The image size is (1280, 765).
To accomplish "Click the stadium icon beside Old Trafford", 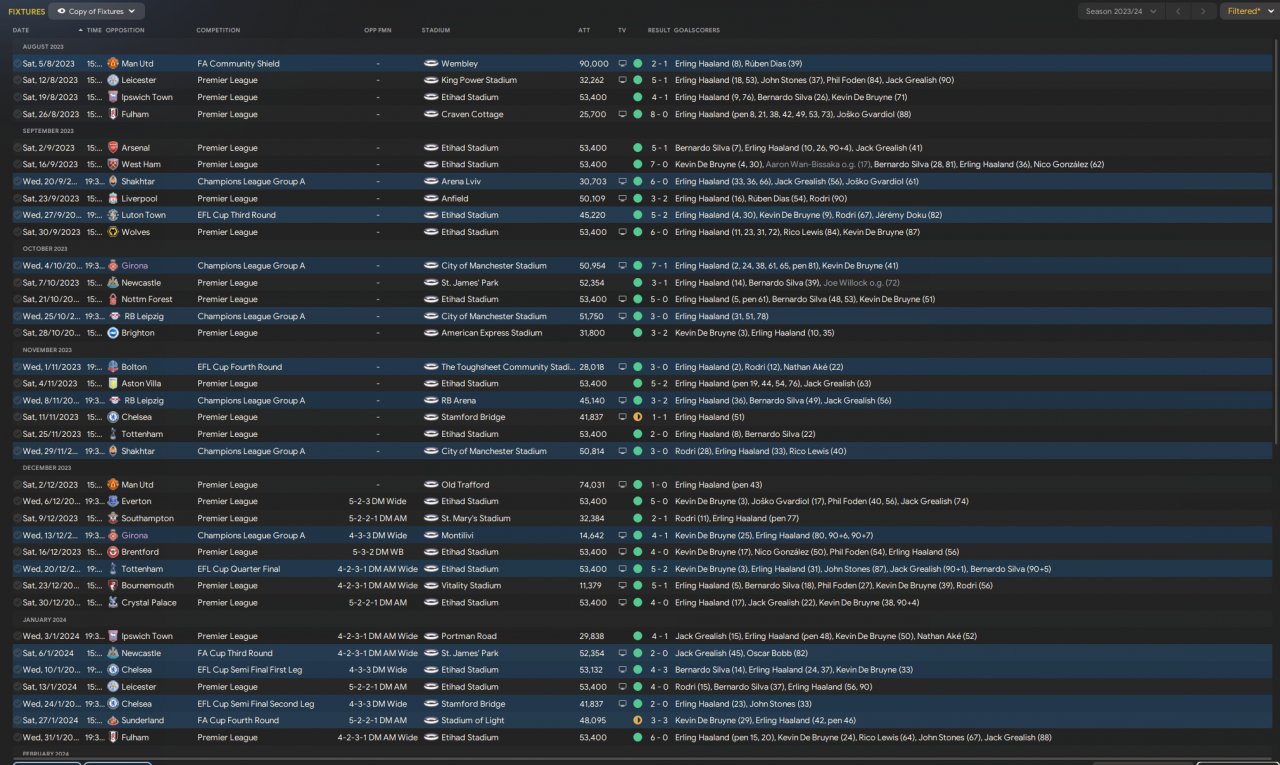I will coord(431,485).
